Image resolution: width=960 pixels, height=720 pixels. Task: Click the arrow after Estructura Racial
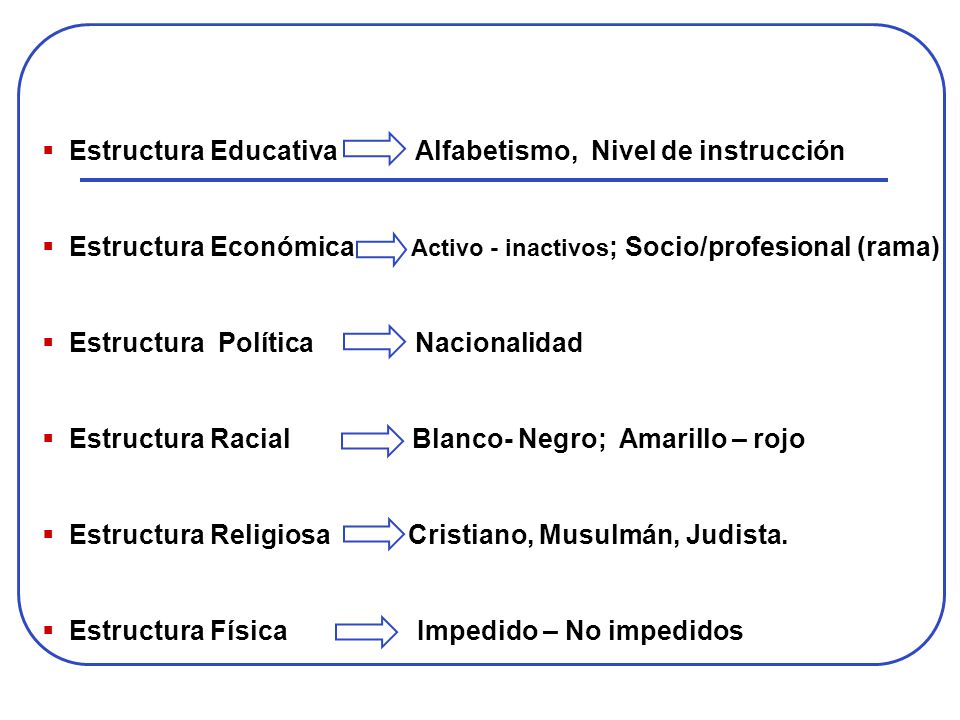[x=372, y=441]
